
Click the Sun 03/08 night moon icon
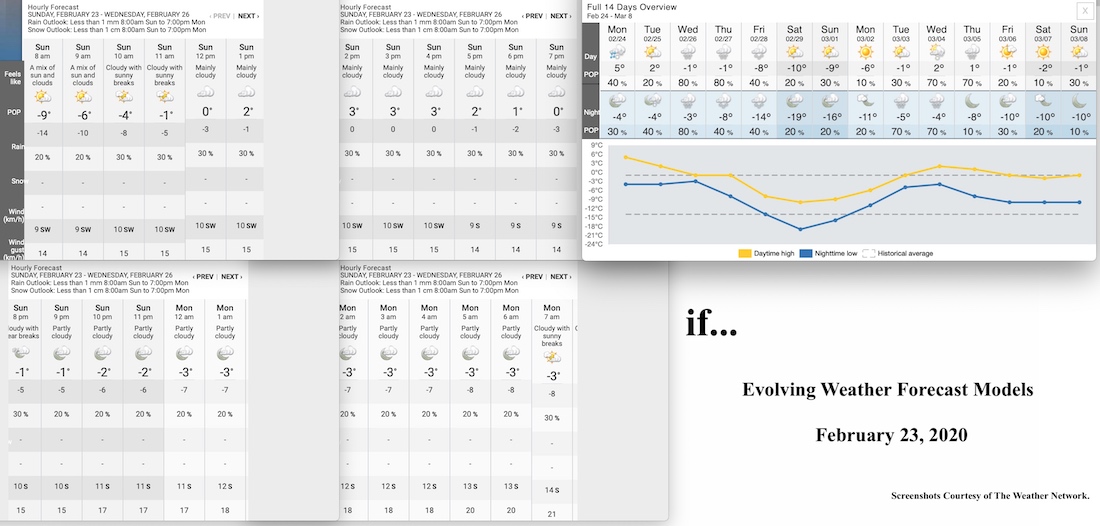[1079, 101]
